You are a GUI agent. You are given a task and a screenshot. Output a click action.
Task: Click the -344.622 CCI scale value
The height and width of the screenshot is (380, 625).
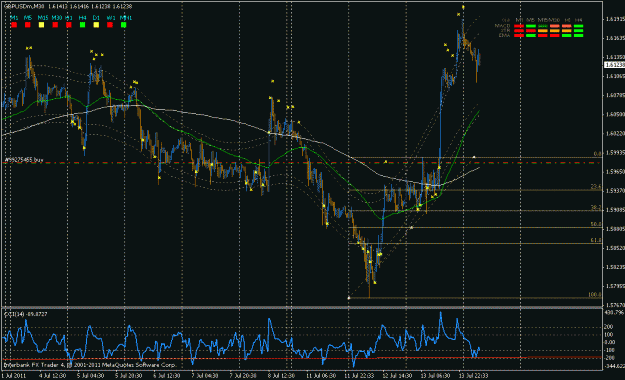tap(614, 366)
